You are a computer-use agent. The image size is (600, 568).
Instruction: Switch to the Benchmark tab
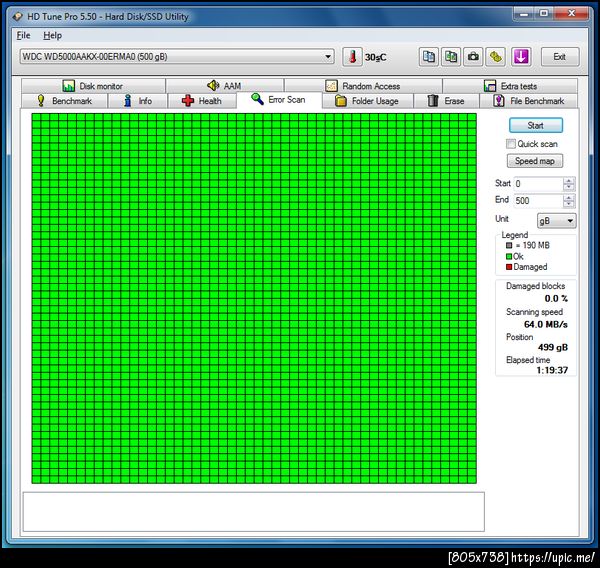(x=64, y=101)
